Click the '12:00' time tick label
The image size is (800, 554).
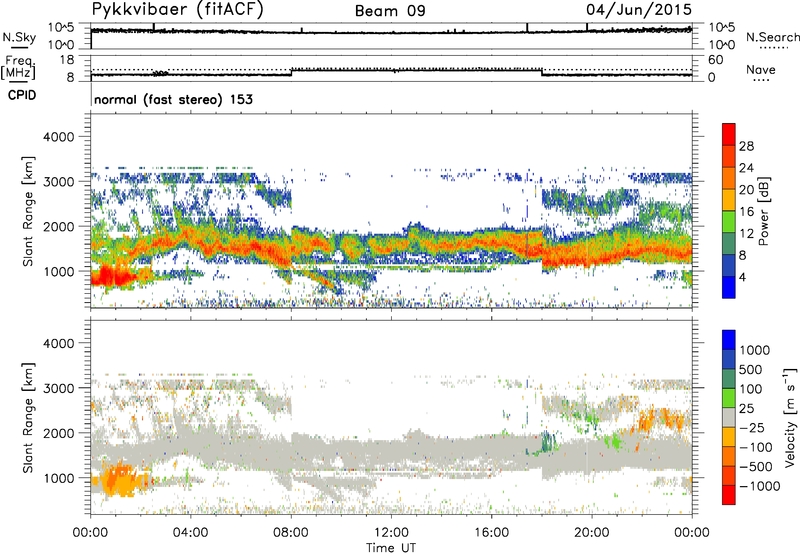(x=391, y=533)
